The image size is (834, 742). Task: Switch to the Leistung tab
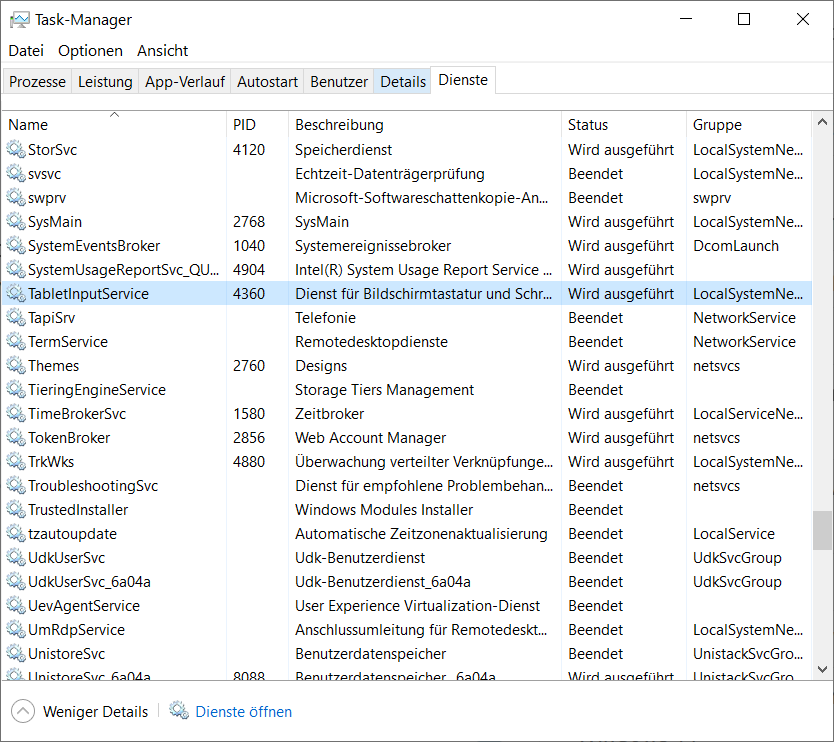click(105, 82)
